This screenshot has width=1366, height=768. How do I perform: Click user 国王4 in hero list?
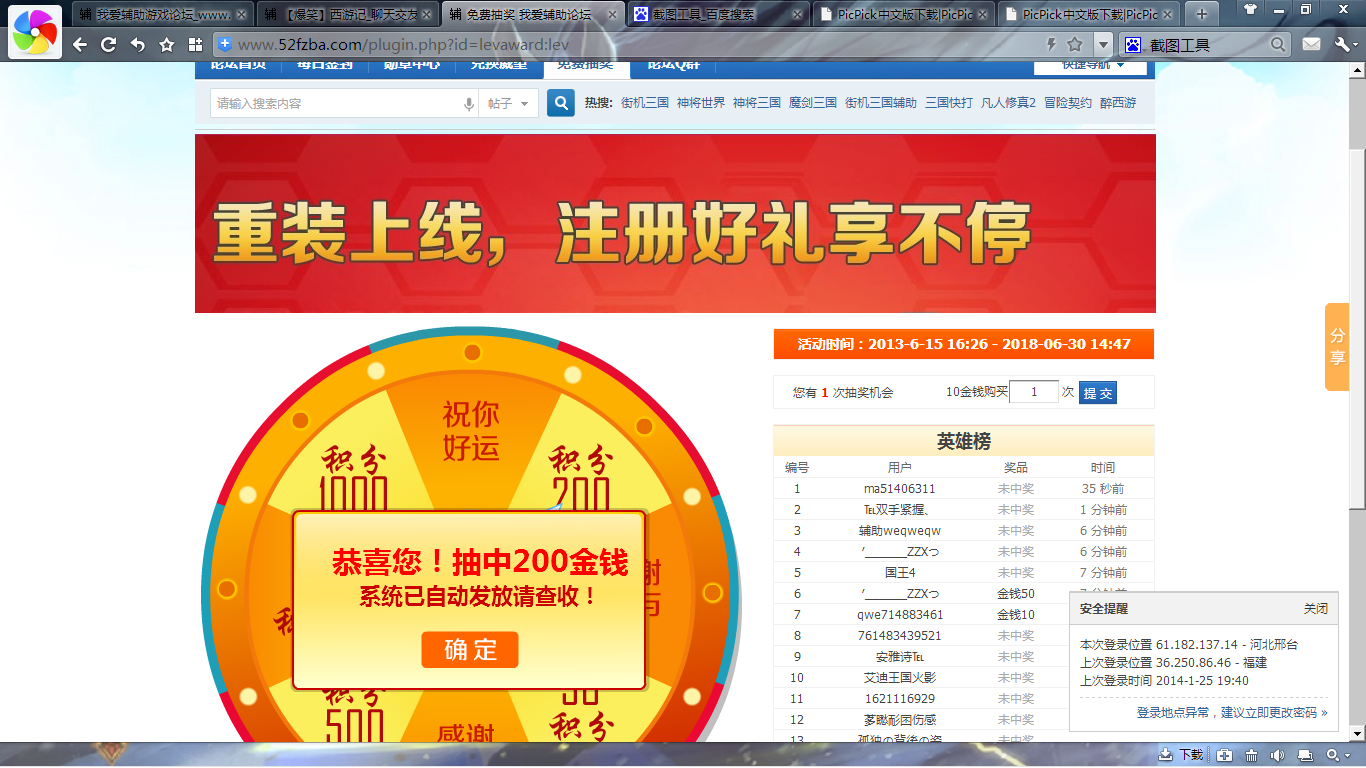click(899, 573)
